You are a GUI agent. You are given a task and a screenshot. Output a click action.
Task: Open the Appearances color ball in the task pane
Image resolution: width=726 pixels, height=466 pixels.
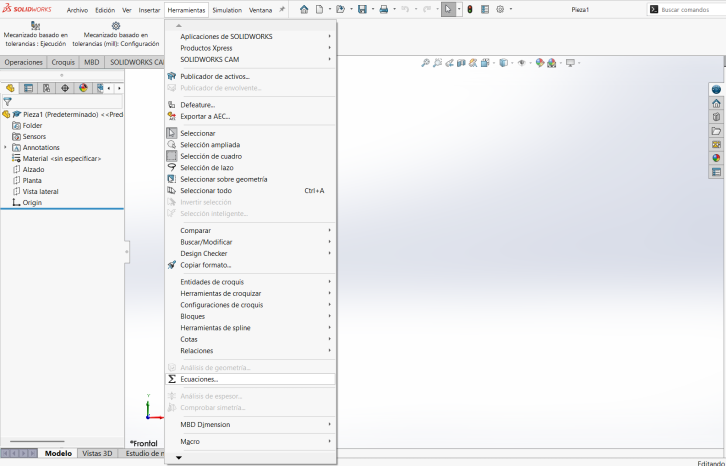click(716, 158)
